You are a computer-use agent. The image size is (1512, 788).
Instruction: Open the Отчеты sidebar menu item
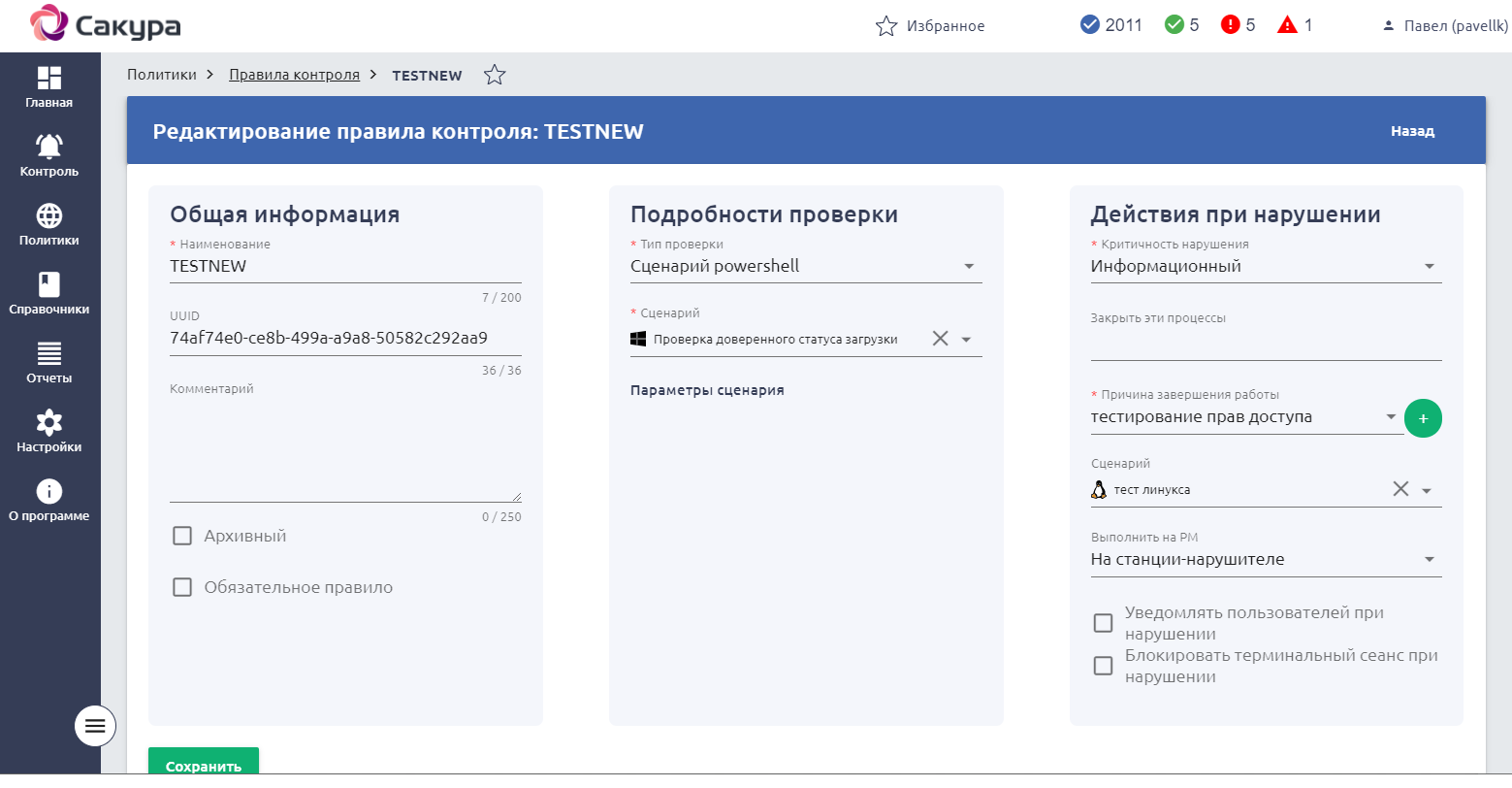click(49, 362)
